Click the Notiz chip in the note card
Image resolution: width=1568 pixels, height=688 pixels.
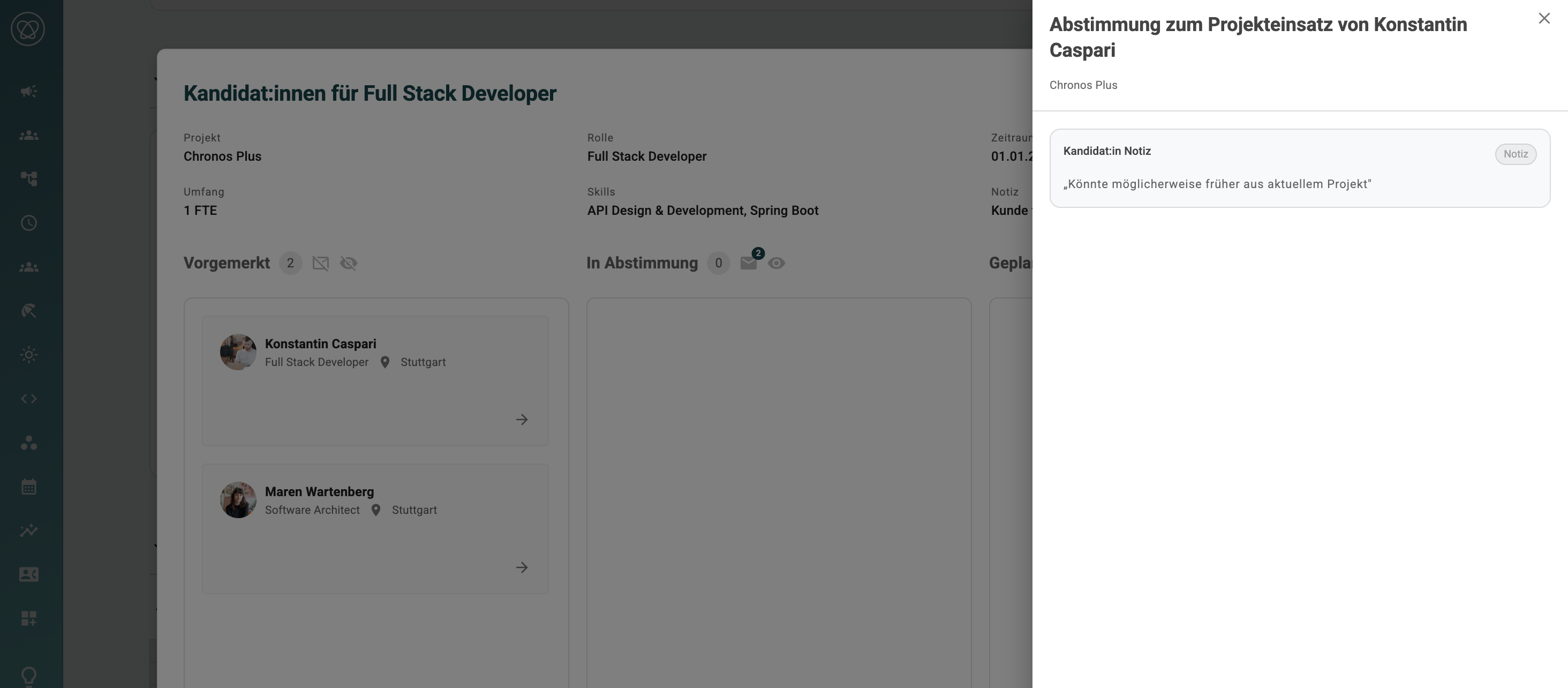[x=1516, y=154]
